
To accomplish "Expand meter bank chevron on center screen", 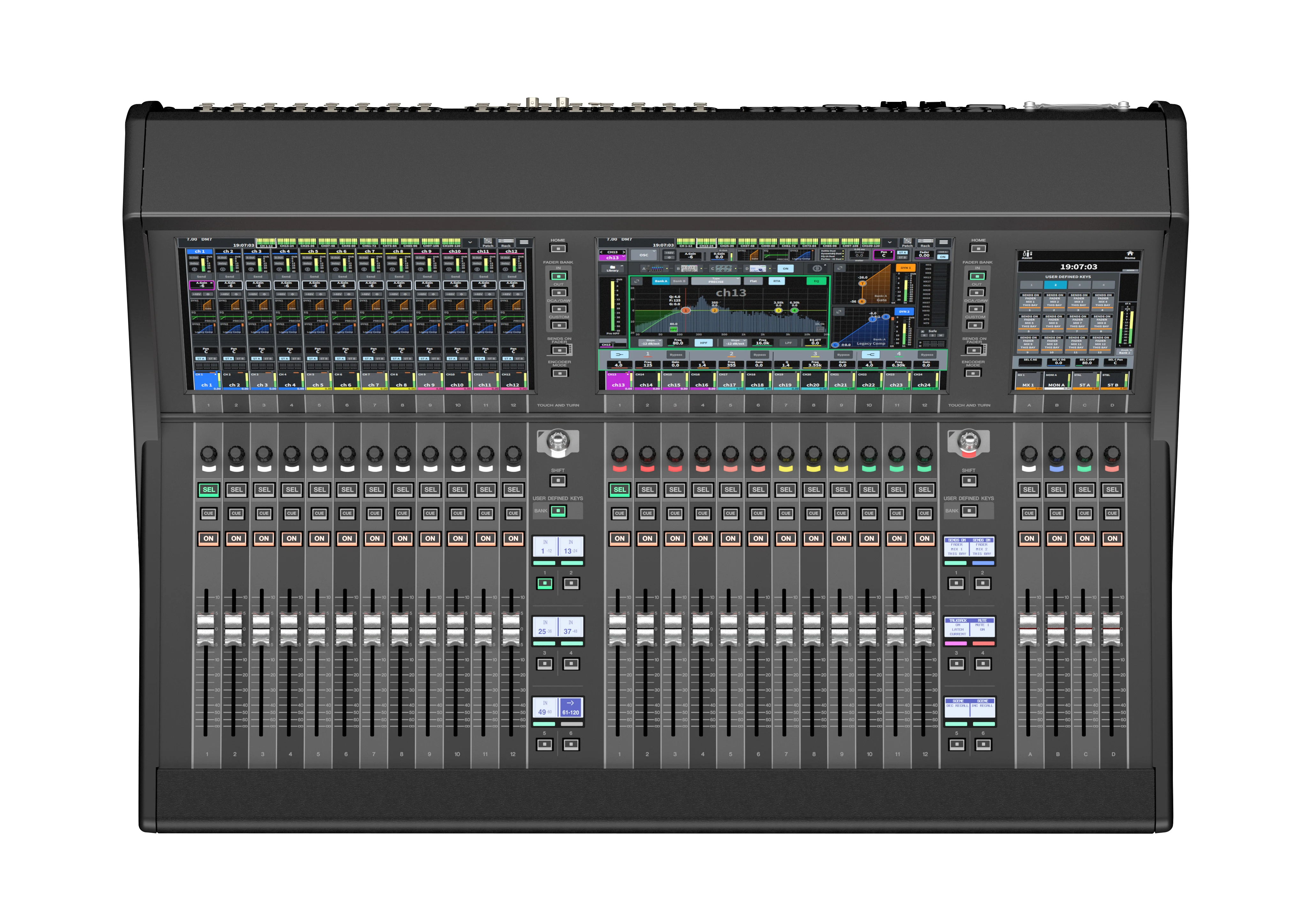I will click(890, 243).
